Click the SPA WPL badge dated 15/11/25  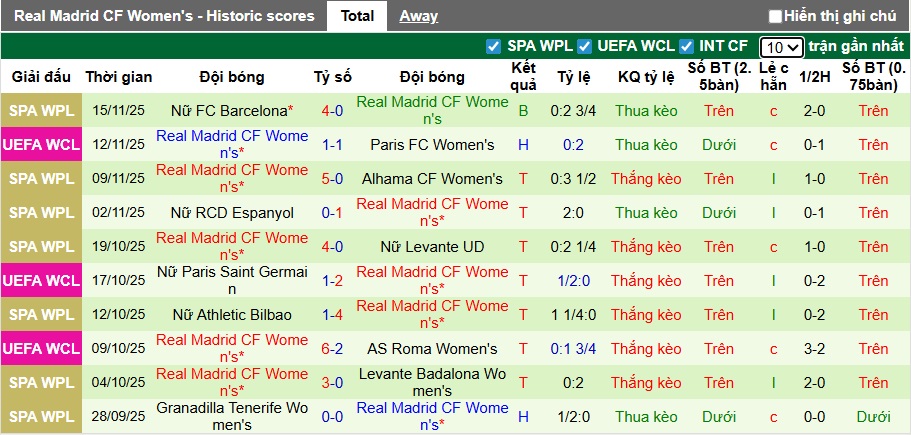click(42, 111)
